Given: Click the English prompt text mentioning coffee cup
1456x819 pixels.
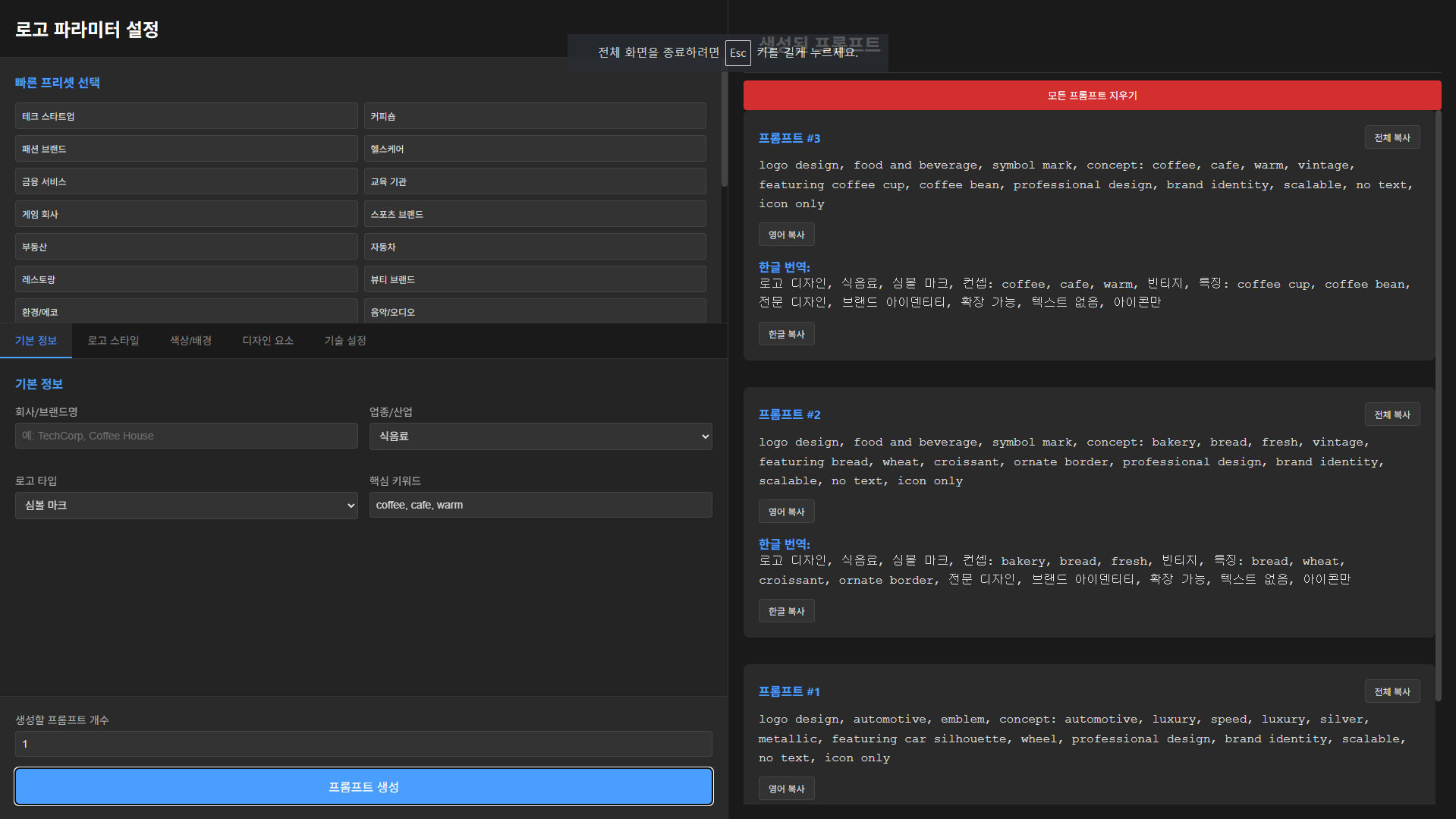Looking at the screenshot, I should (x=1086, y=184).
